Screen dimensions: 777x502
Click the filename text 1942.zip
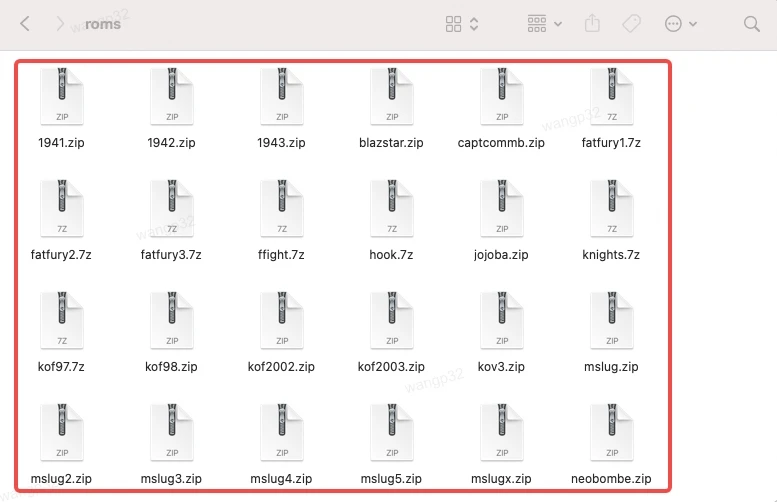[x=171, y=143]
